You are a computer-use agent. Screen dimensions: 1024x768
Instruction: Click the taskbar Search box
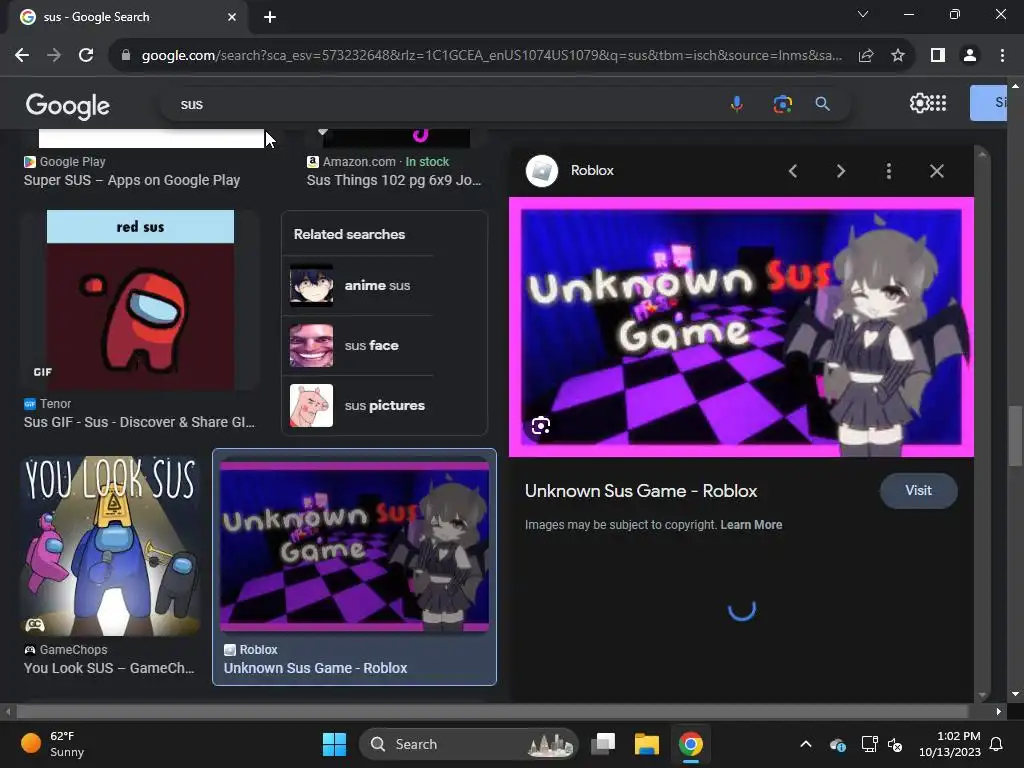click(469, 744)
